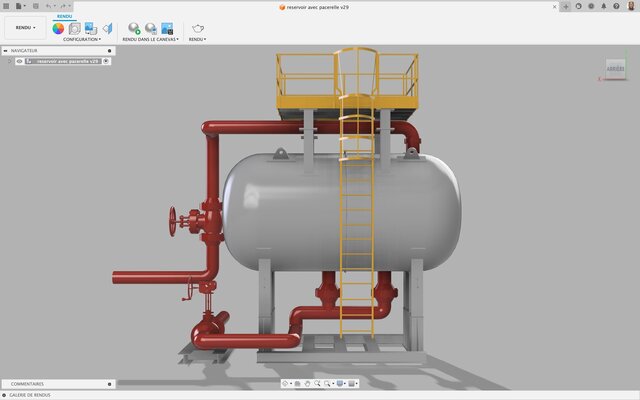
Task: Click the ARRIÈRE face of ViewCube
Action: (614, 69)
